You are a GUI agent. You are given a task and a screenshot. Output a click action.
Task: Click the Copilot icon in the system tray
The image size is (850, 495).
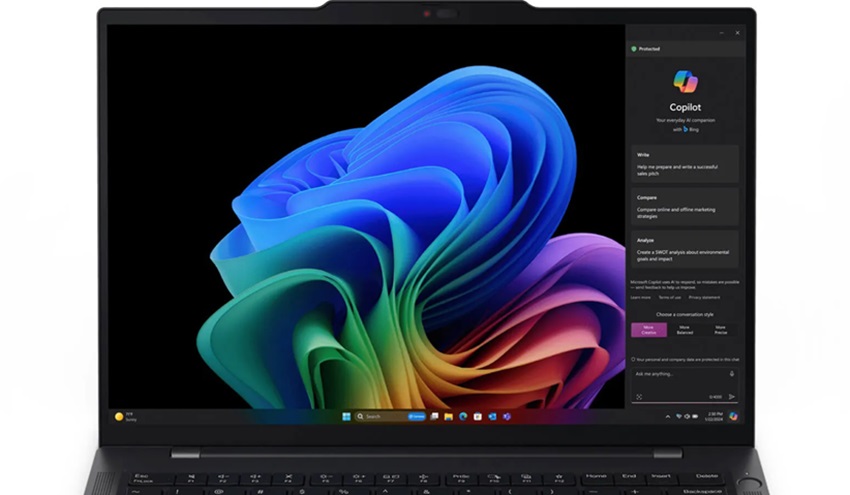(x=733, y=416)
